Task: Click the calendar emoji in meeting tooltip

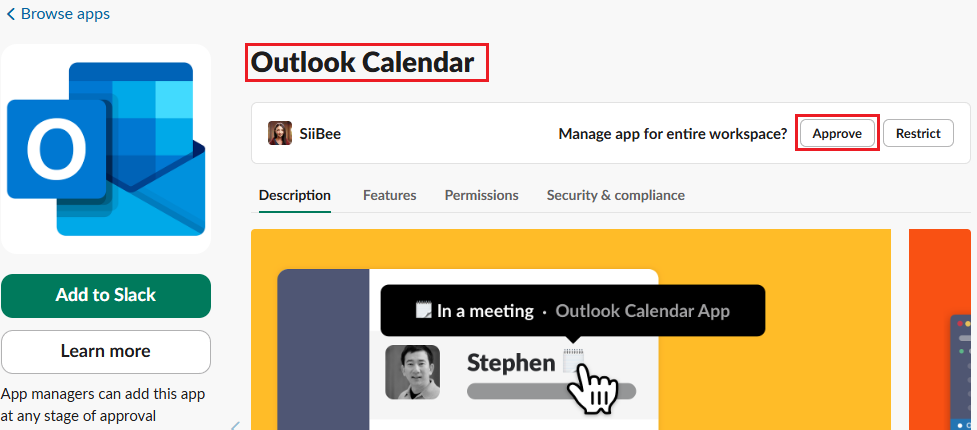Action: coord(424,310)
